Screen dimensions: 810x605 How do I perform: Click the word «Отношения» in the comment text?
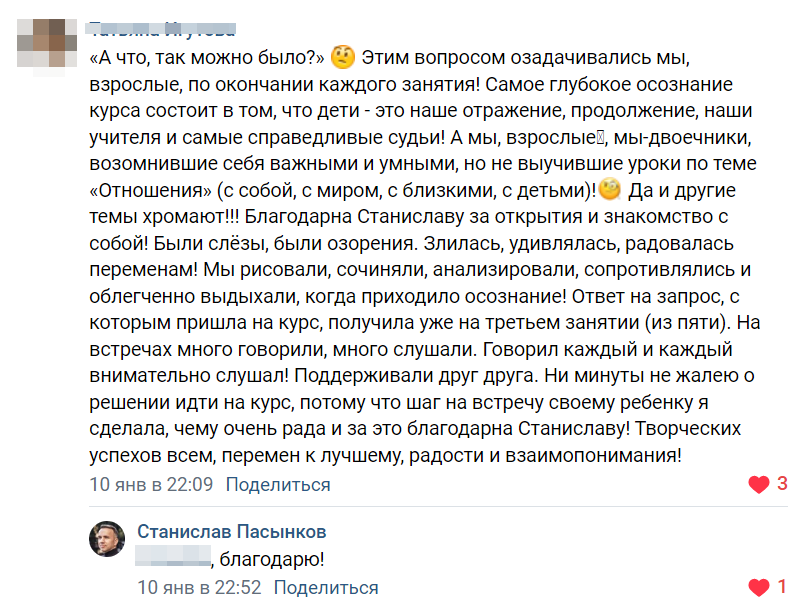(x=150, y=191)
